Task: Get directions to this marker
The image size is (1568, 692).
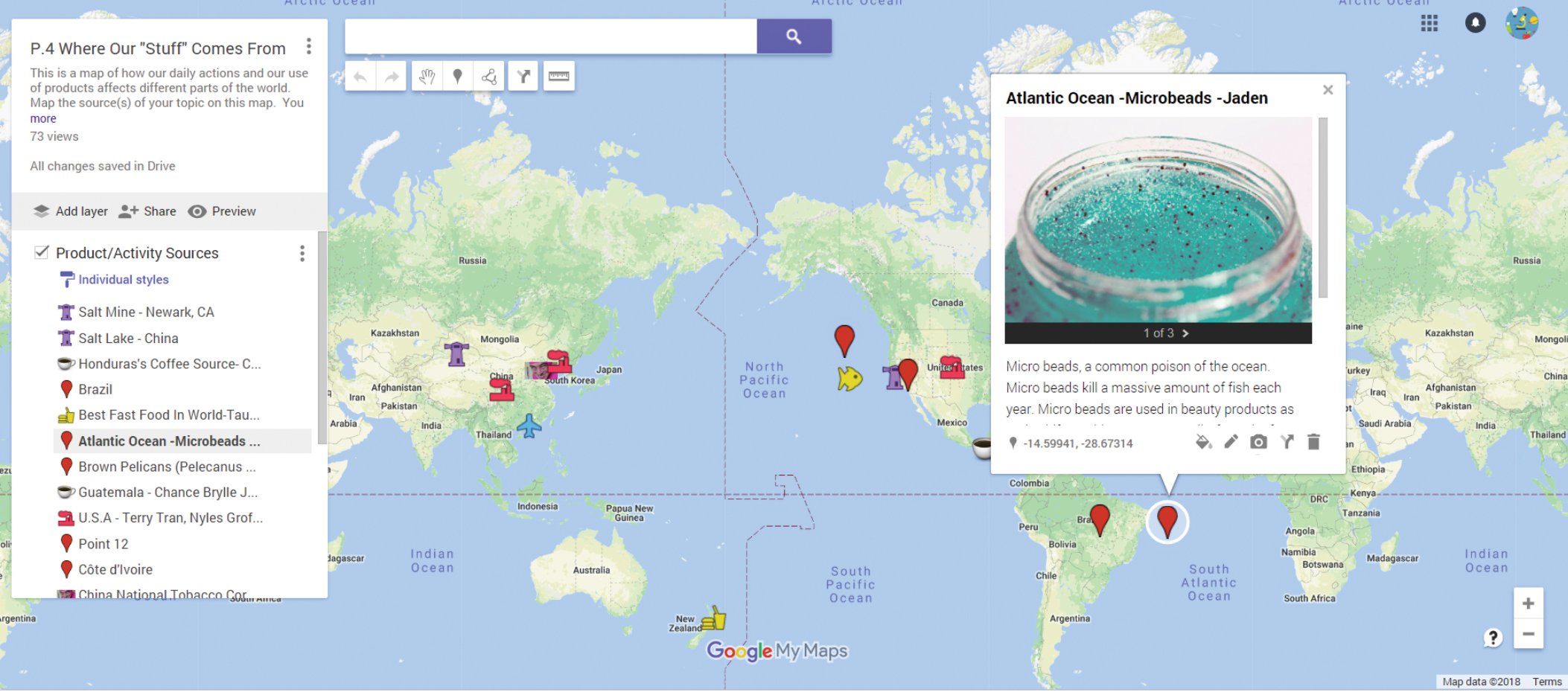Action: tap(1287, 442)
